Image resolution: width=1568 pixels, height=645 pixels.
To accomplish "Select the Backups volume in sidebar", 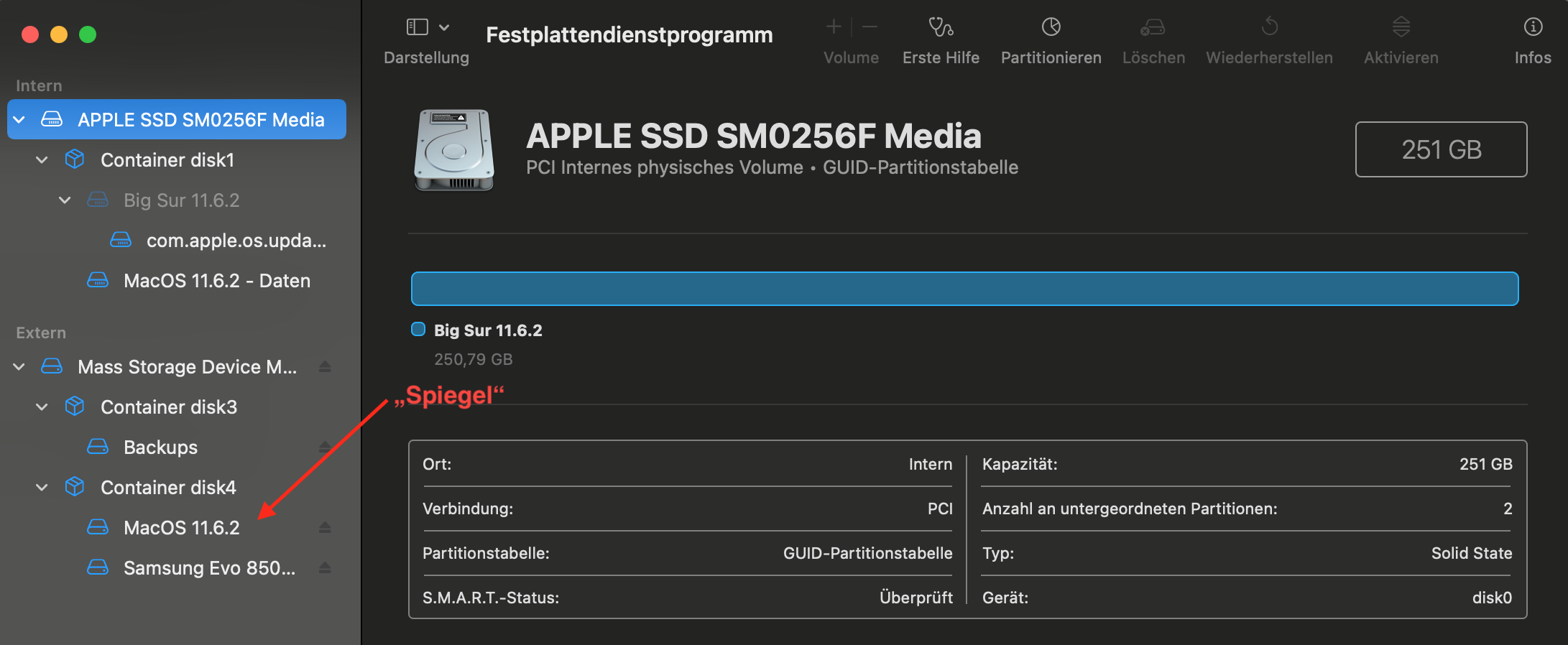I will click(160, 447).
